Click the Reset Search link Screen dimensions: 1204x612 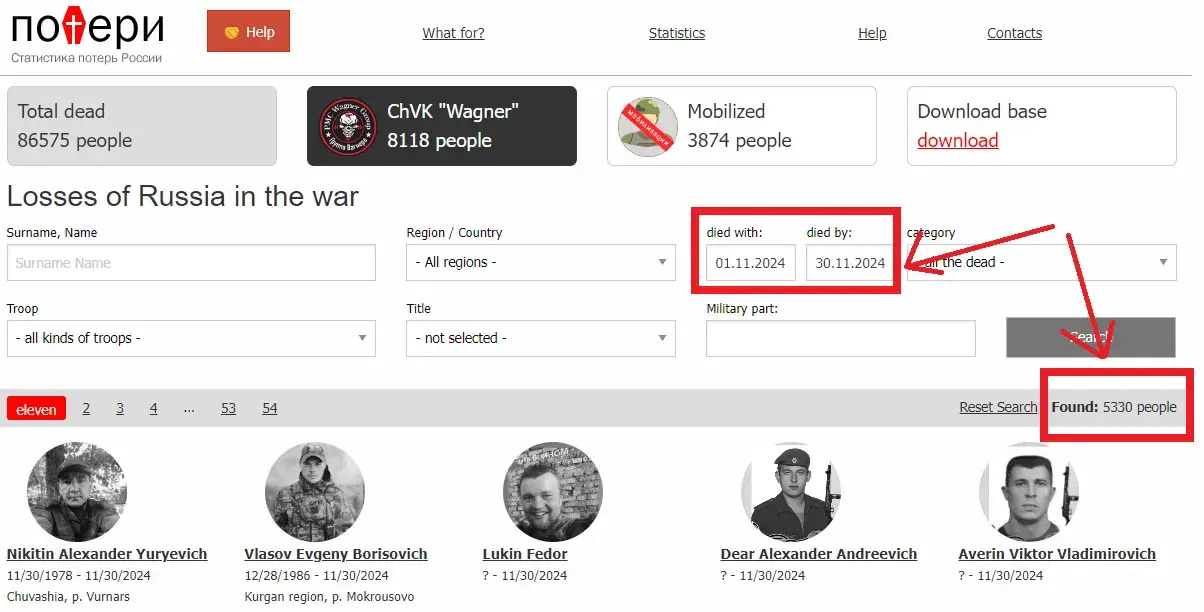click(x=998, y=407)
